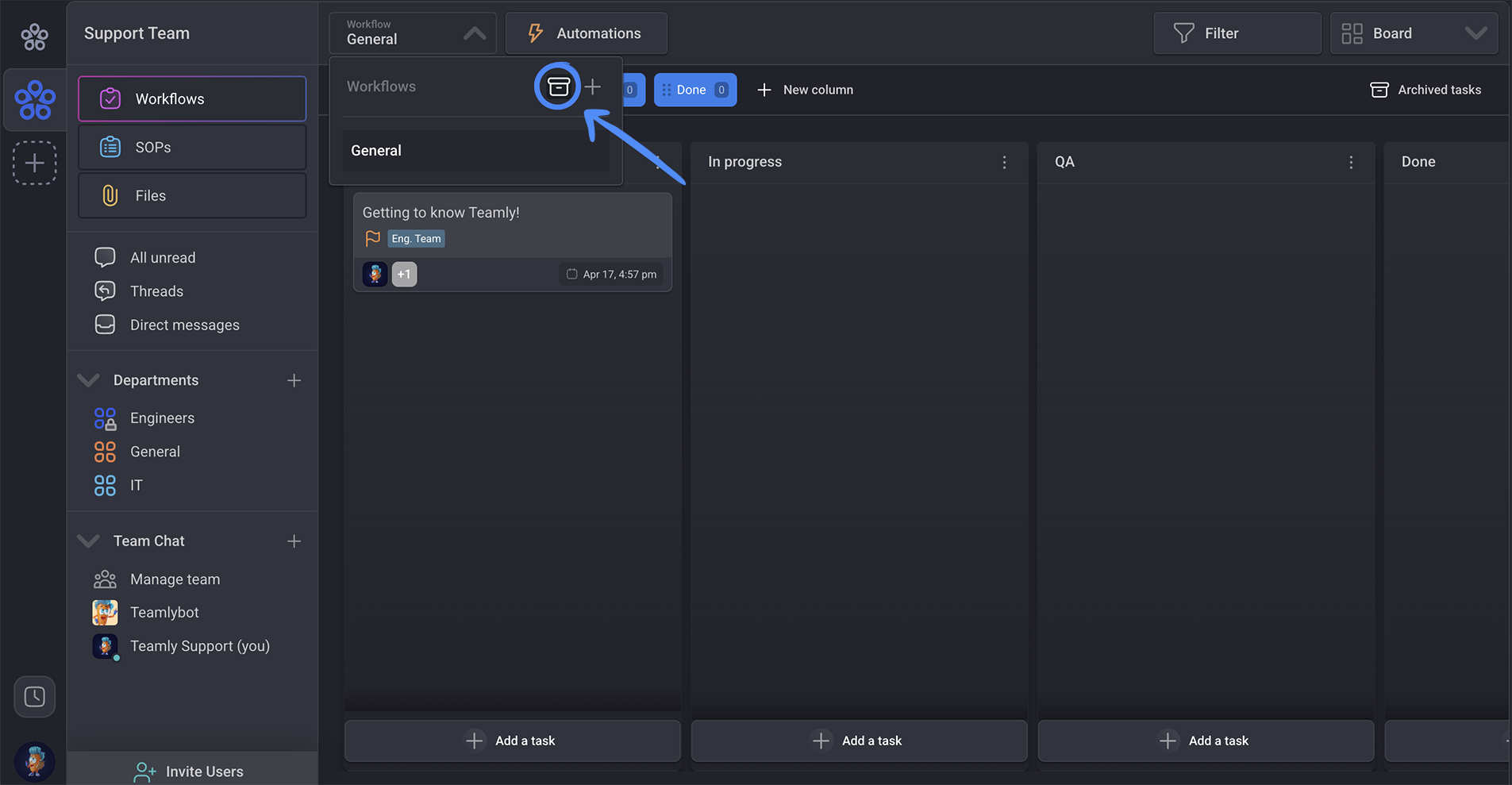Click the In progress column header

point(745,162)
